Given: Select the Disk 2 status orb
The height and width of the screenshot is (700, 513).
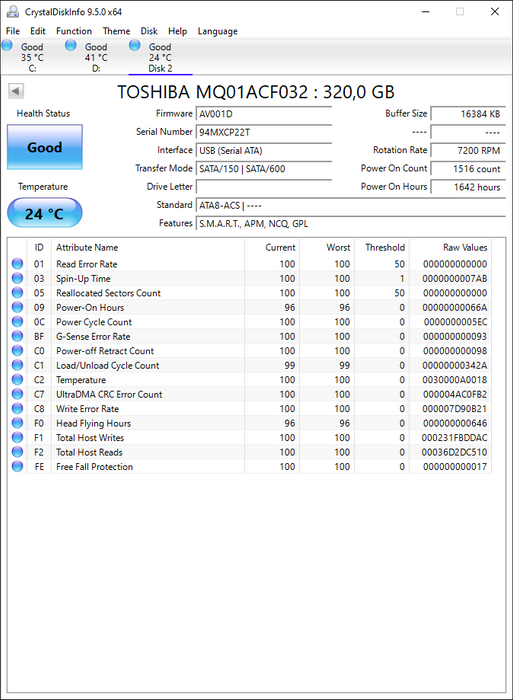Looking at the screenshot, I should pos(134,45).
